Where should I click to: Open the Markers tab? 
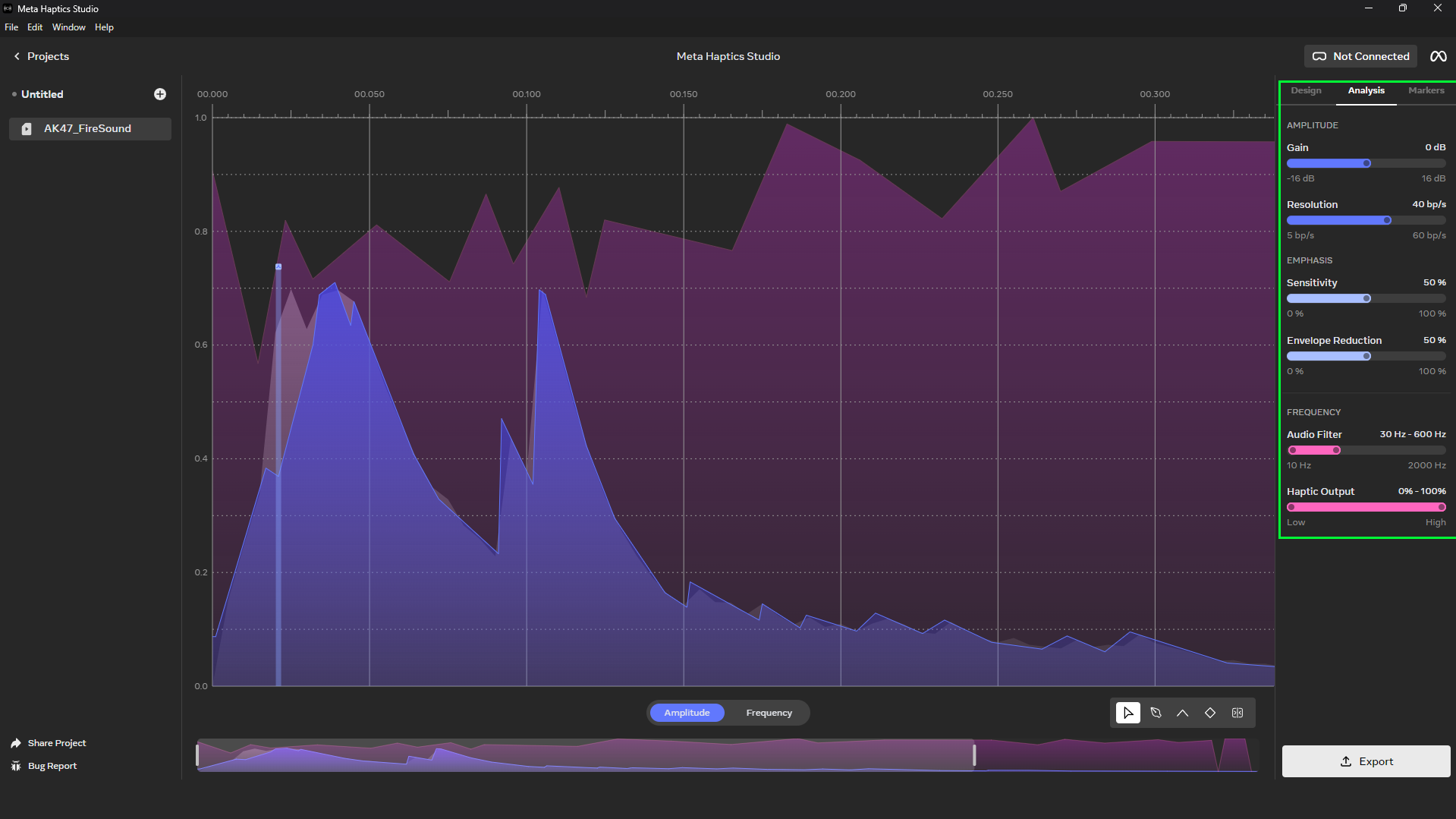[x=1426, y=90]
